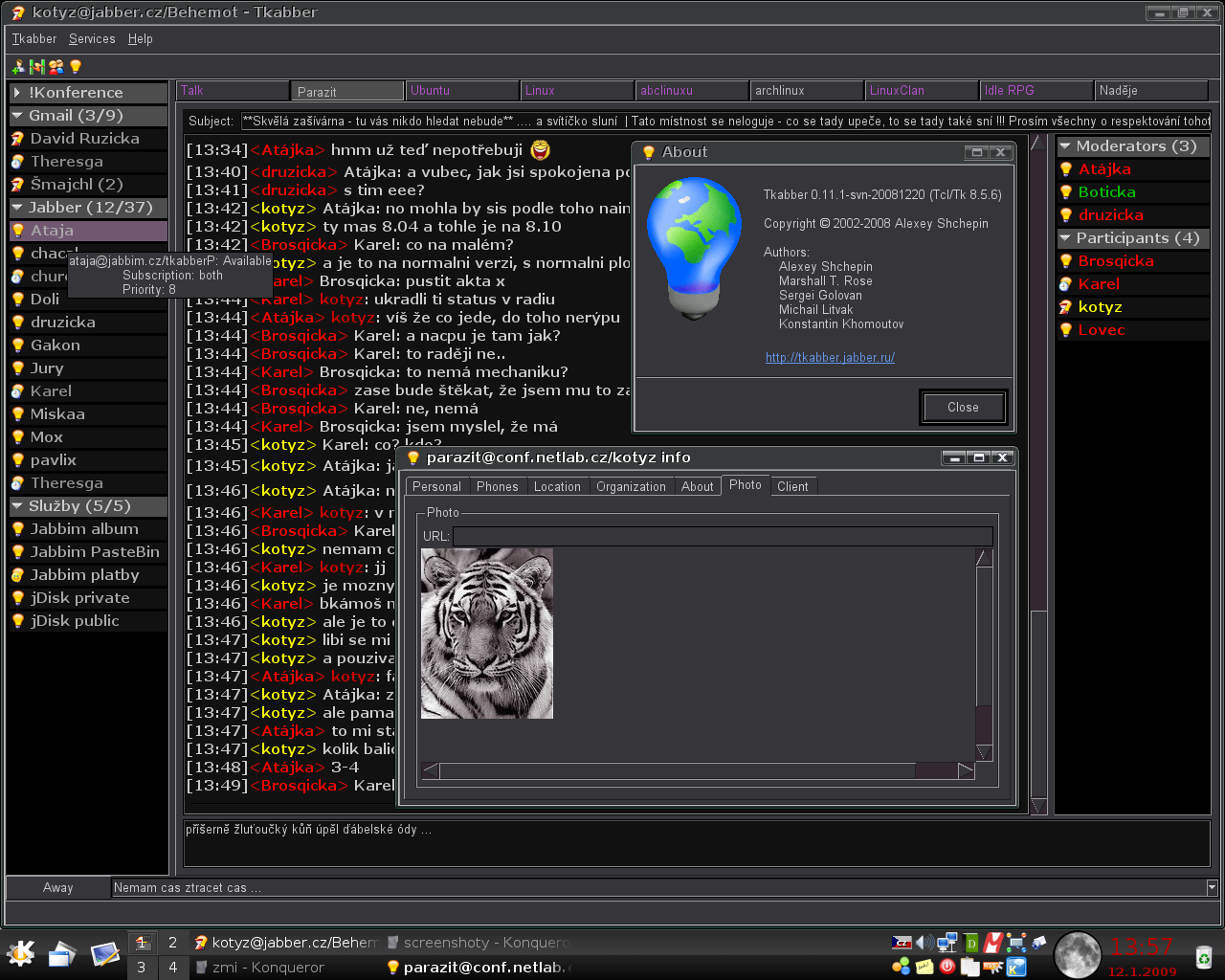Screen dimensions: 1225x980
Task: Select Šmajchl (2) in Gmail group
Action: tap(88, 185)
